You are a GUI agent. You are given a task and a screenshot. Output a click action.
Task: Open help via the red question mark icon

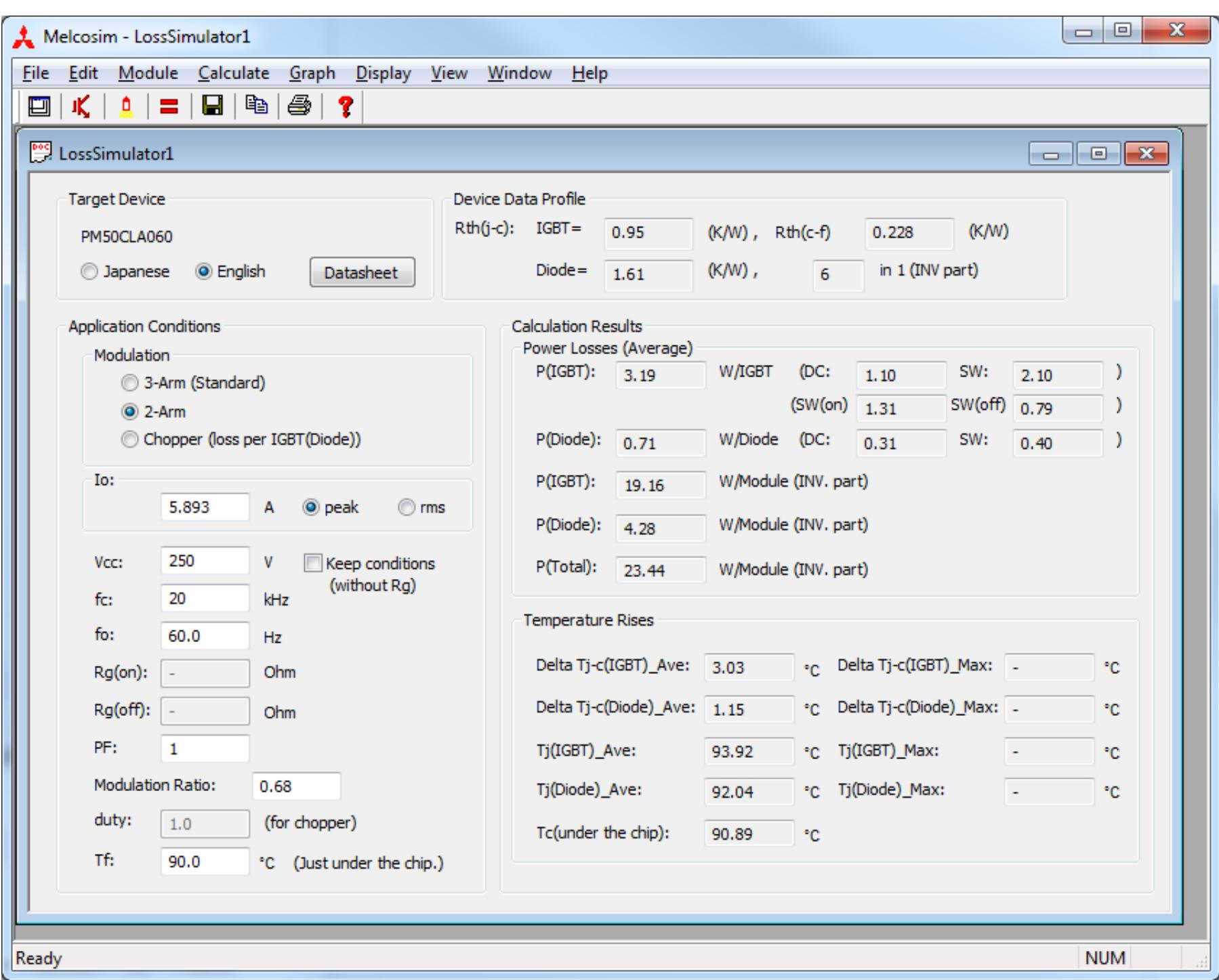[x=346, y=106]
